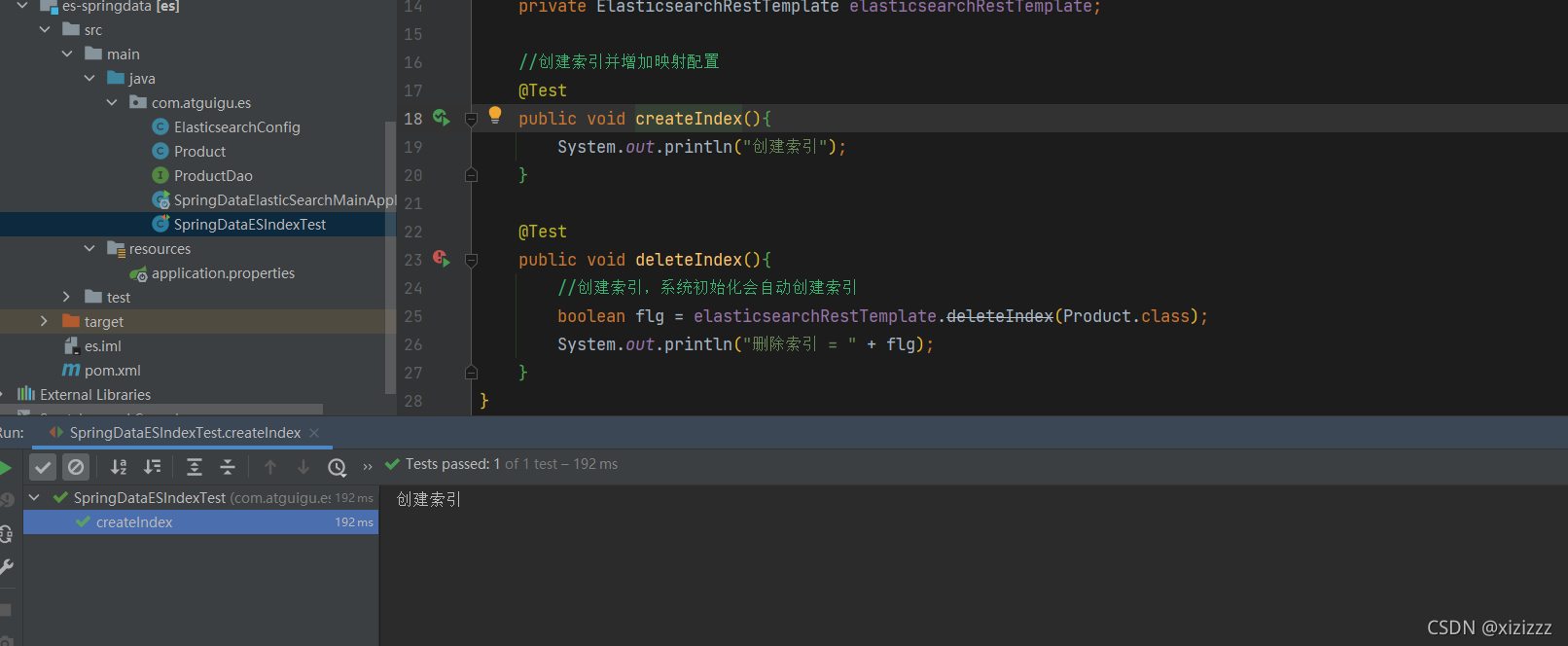Screen dimensions: 1568x646
Task: Click the resources folder icon
Action: [116, 248]
